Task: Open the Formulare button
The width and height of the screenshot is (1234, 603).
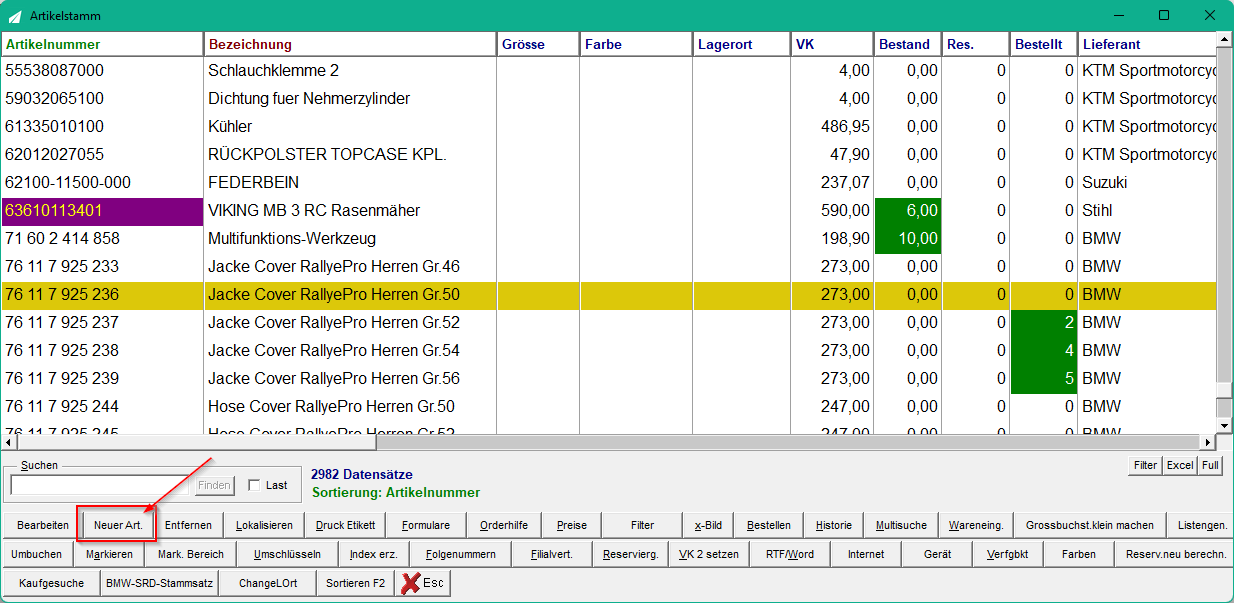Action: click(x=426, y=525)
